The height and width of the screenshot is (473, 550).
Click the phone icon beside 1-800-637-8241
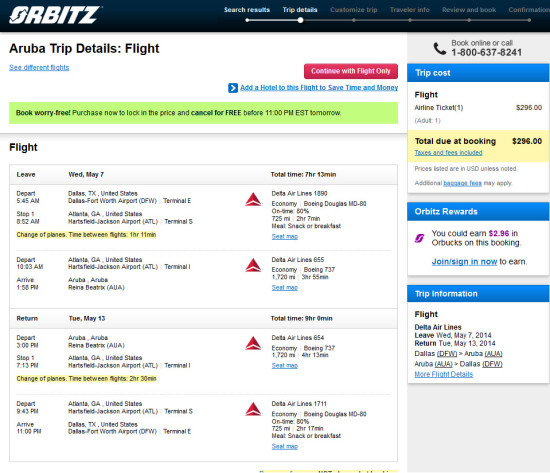tap(440, 48)
